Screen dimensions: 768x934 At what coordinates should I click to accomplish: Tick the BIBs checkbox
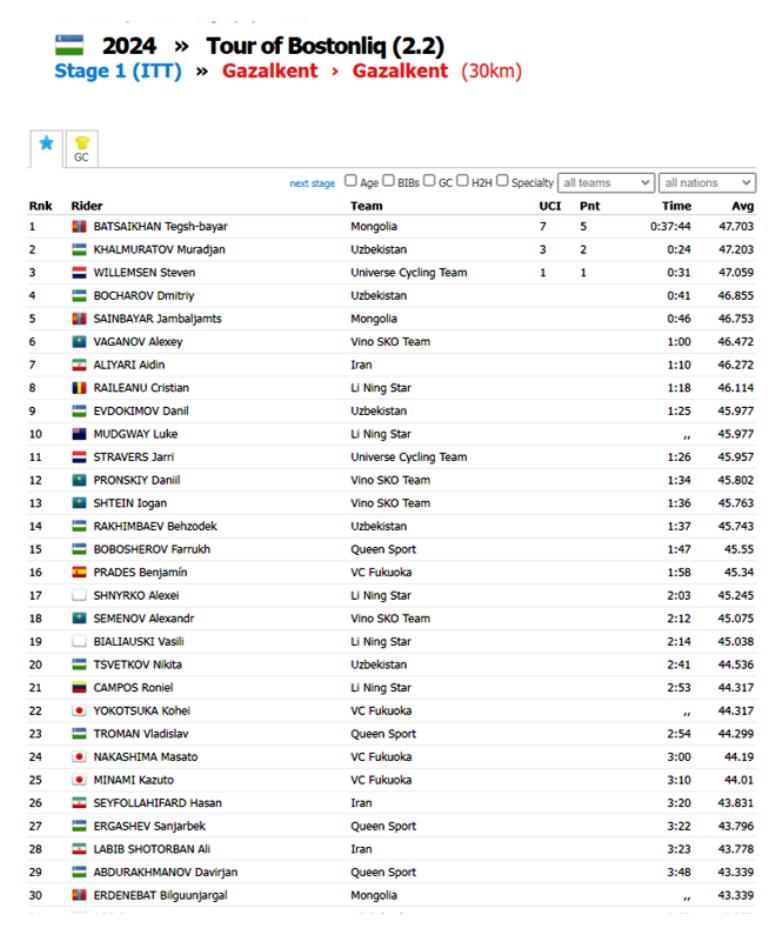(x=388, y=182)
